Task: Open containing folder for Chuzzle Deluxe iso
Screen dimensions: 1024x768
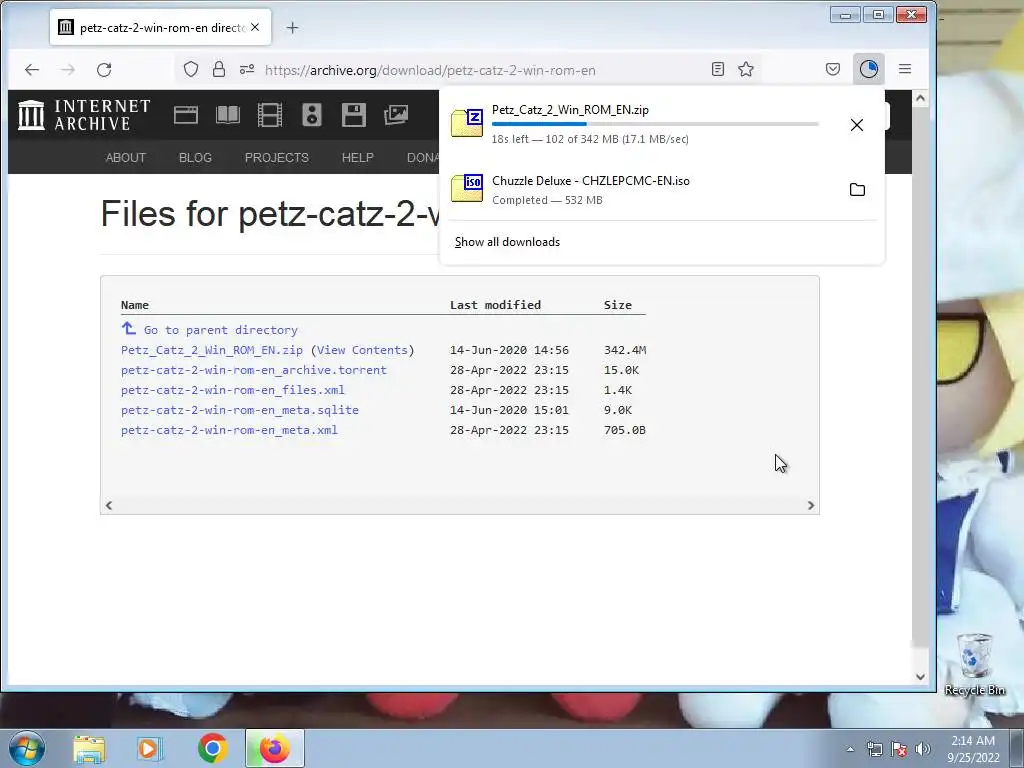Action: [857, 189]
